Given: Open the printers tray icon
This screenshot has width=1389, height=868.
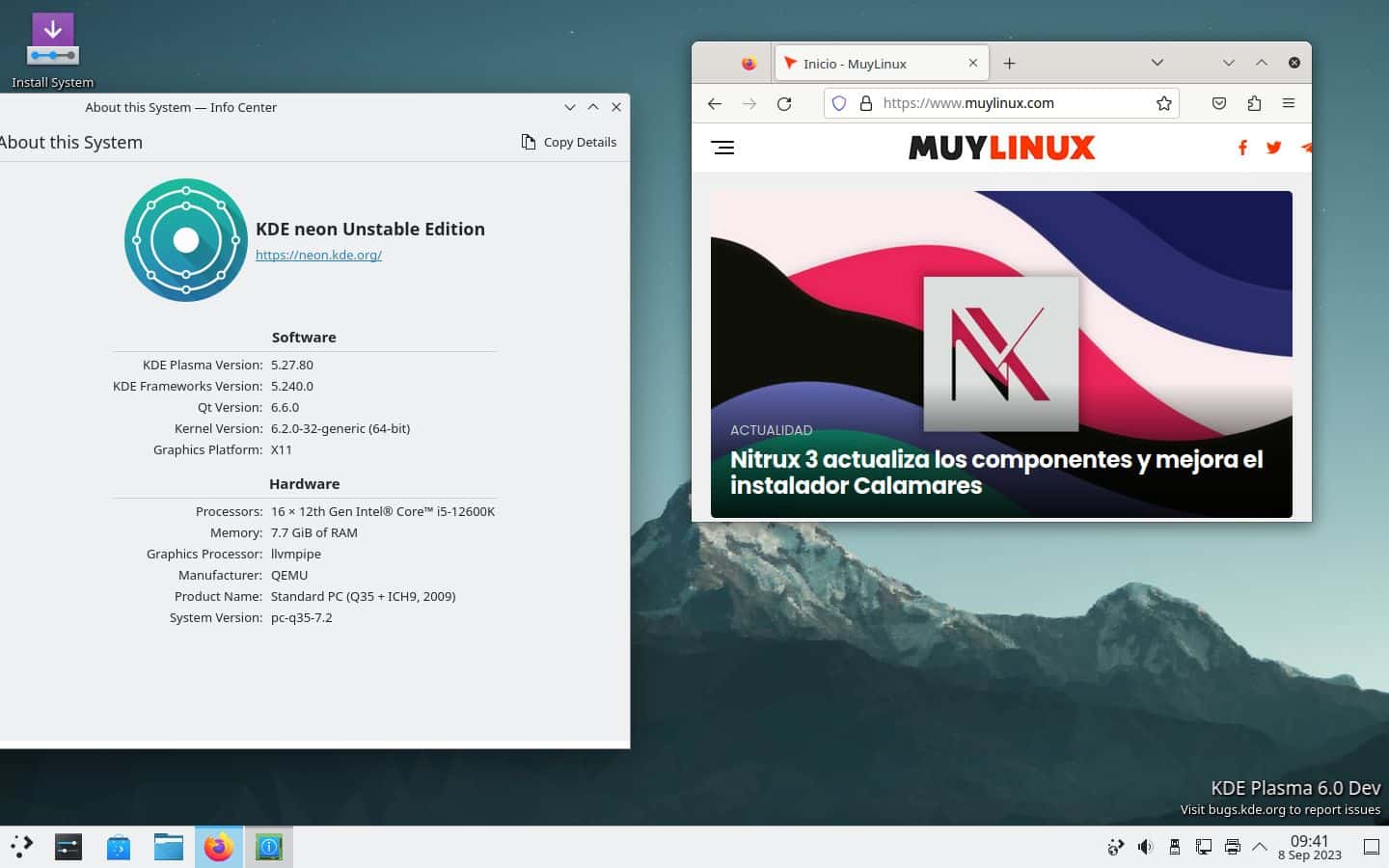Looking at the screenshot, I should tap(1233, 847).
